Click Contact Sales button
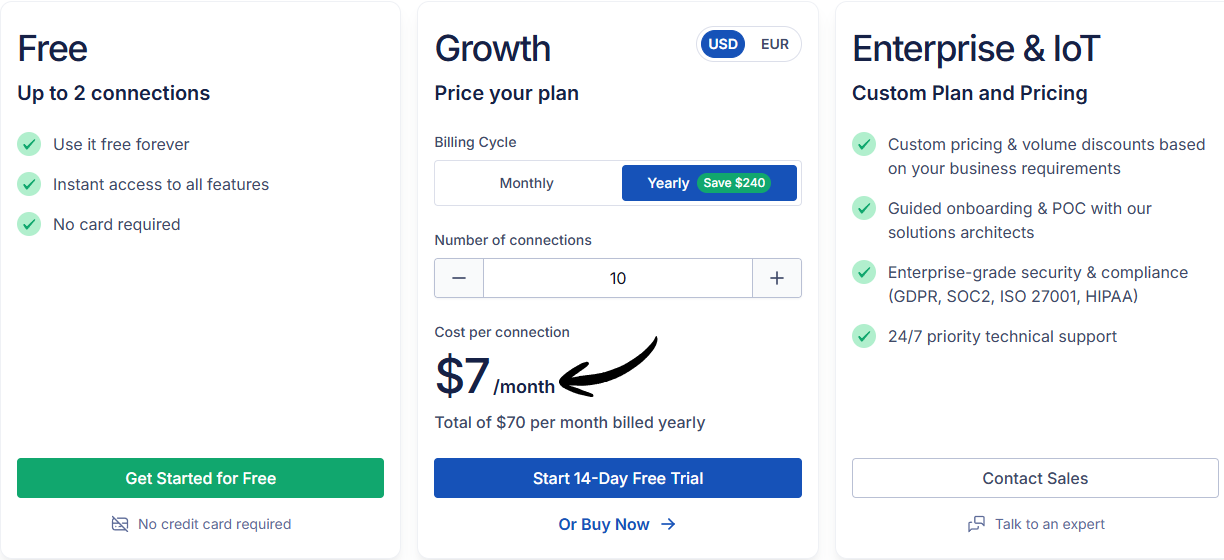Viewport: 1224px width, 560px height. pos(1035,478)
